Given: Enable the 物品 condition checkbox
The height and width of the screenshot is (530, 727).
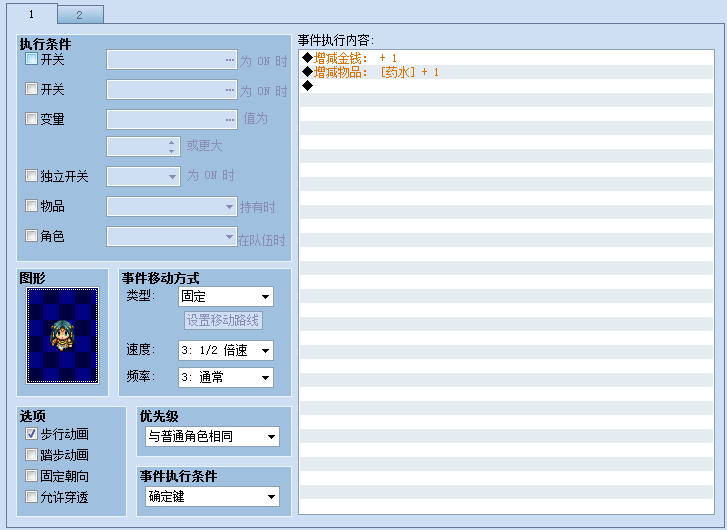Looking at the screenshot, I should (x=31, y=205).
